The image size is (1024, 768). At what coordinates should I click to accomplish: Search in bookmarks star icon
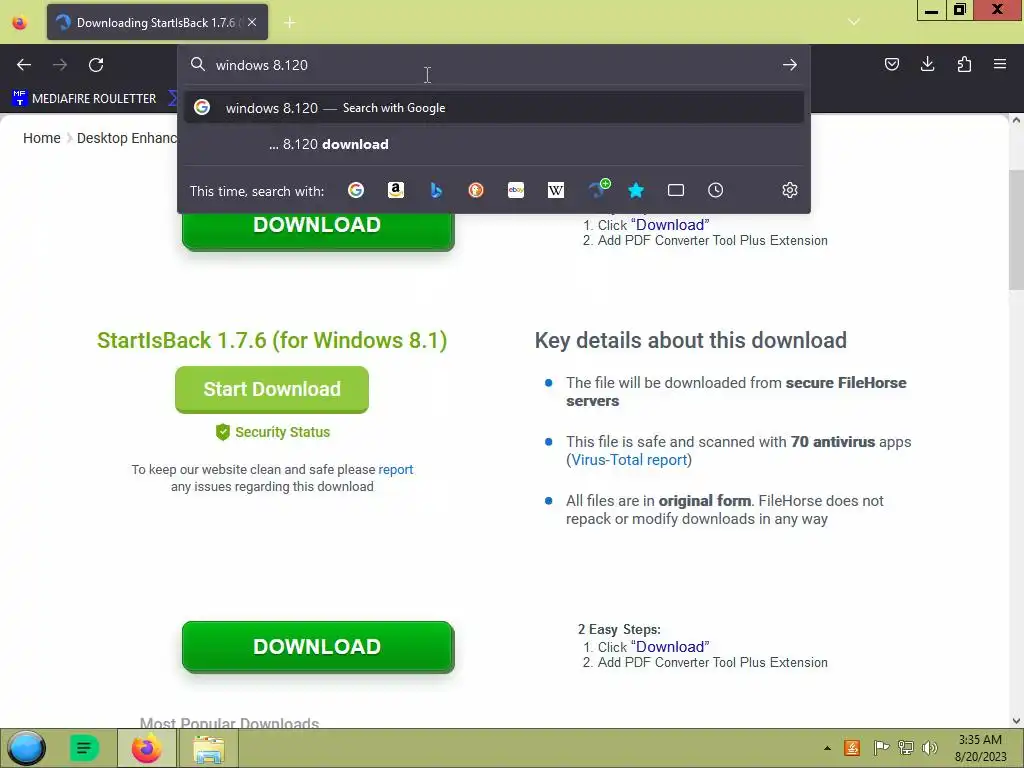[636, 190]
